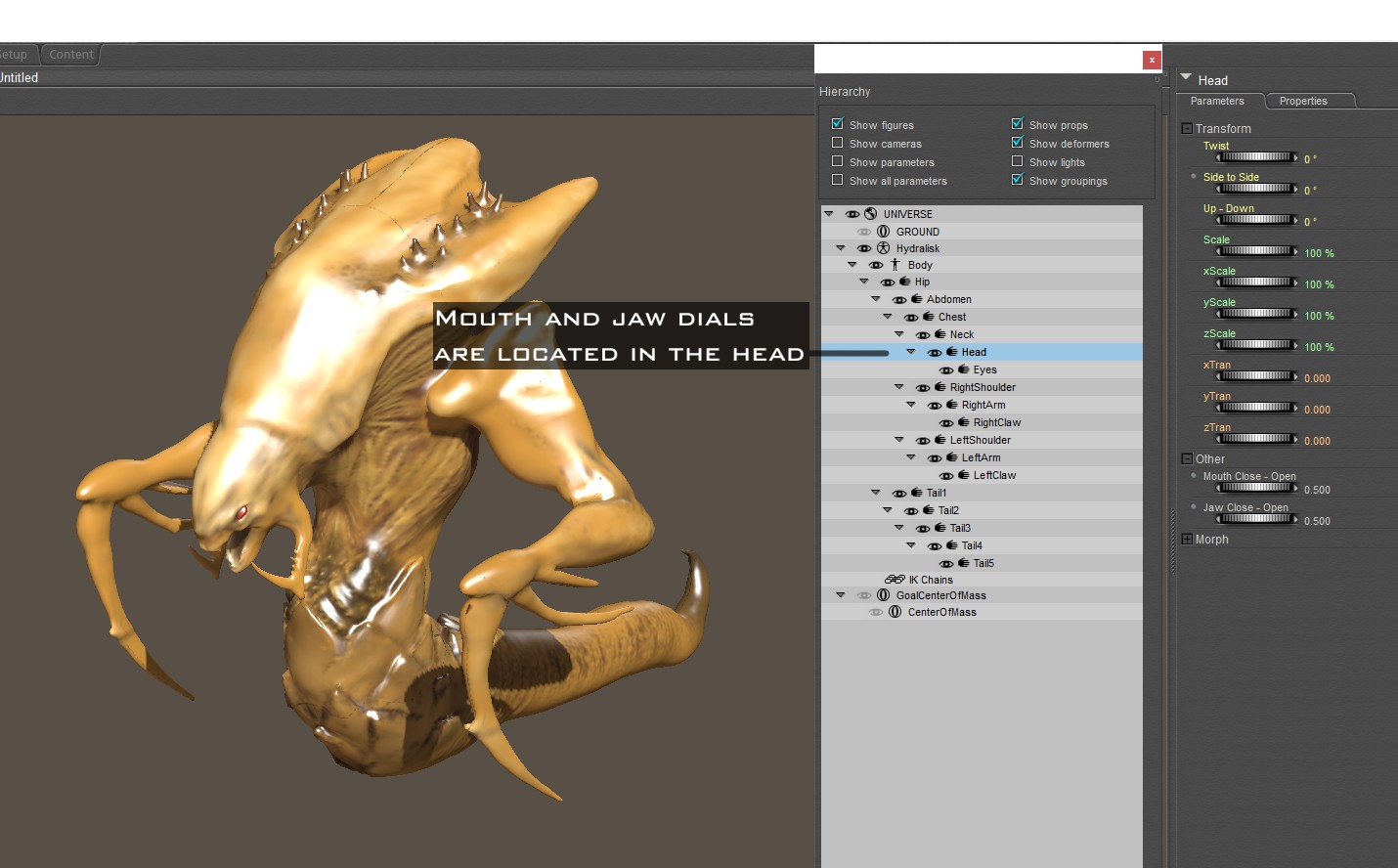Image resolution: width=1398 pixels, height=868 pixels.
Task: Click the Jaw Close - Open 0.500 value
Action: [x=1317, y=521]
